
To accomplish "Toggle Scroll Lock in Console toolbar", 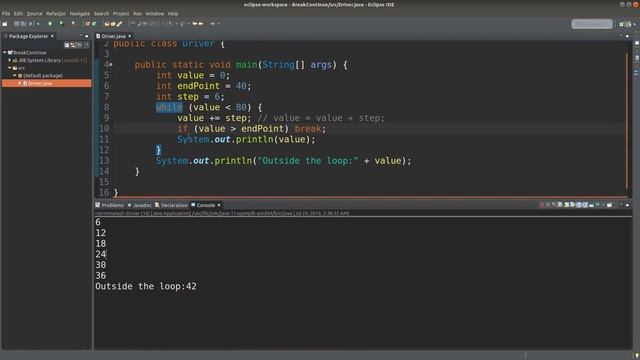I will pos(567,205).
